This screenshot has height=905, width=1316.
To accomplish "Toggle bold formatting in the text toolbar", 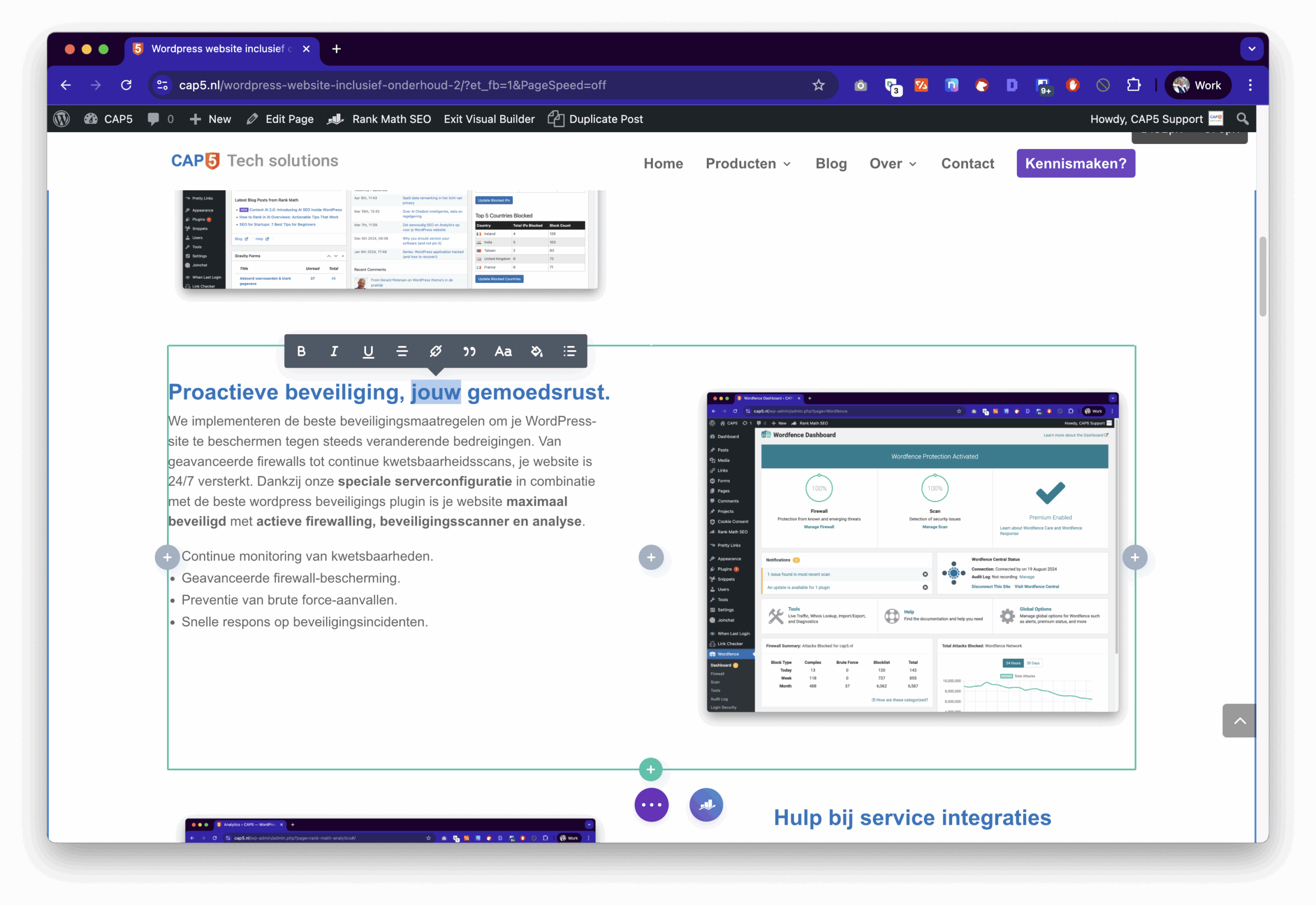I will [x=302, y=352].
